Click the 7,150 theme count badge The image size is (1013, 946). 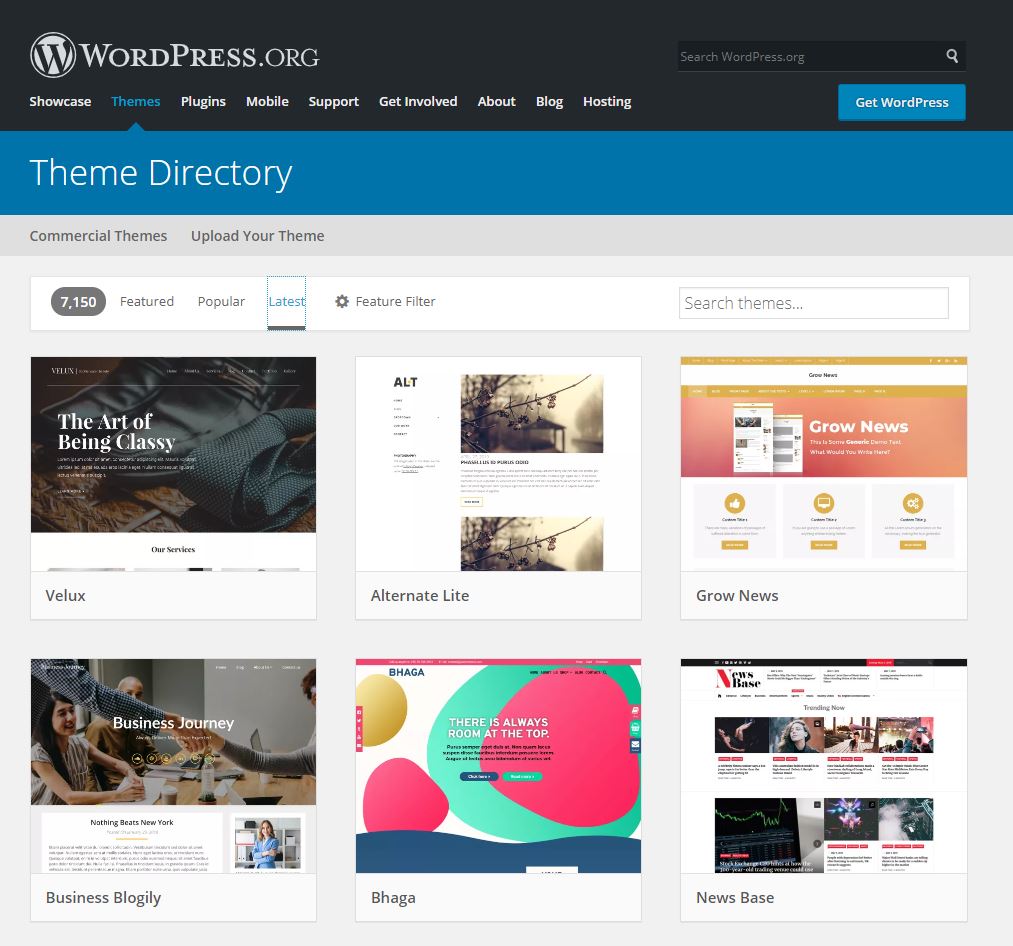(x=78, y=302)
